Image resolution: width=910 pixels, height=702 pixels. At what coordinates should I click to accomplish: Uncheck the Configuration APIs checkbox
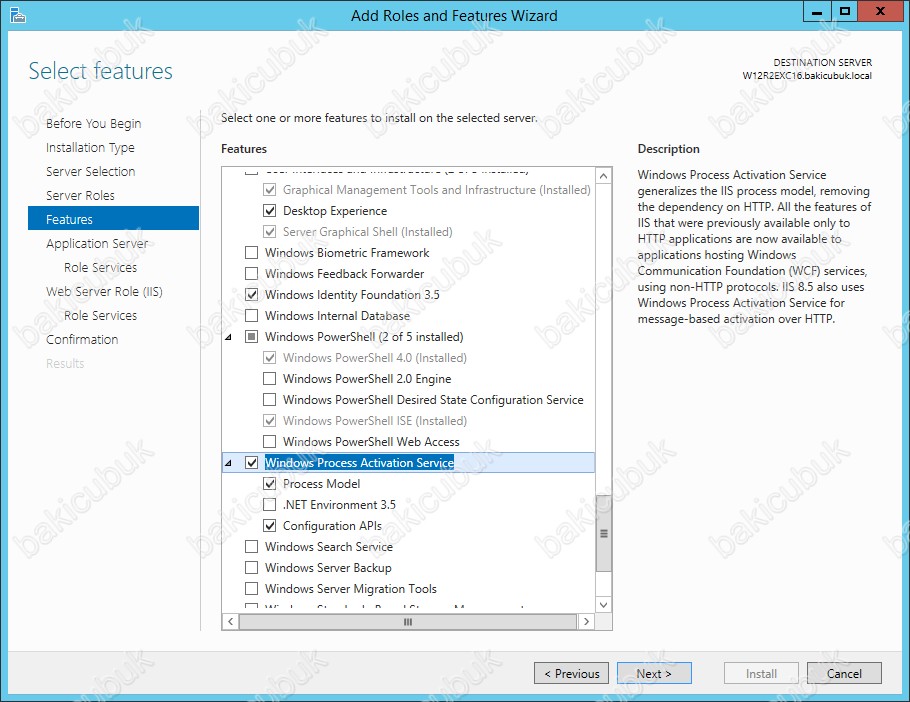(269, 526)
